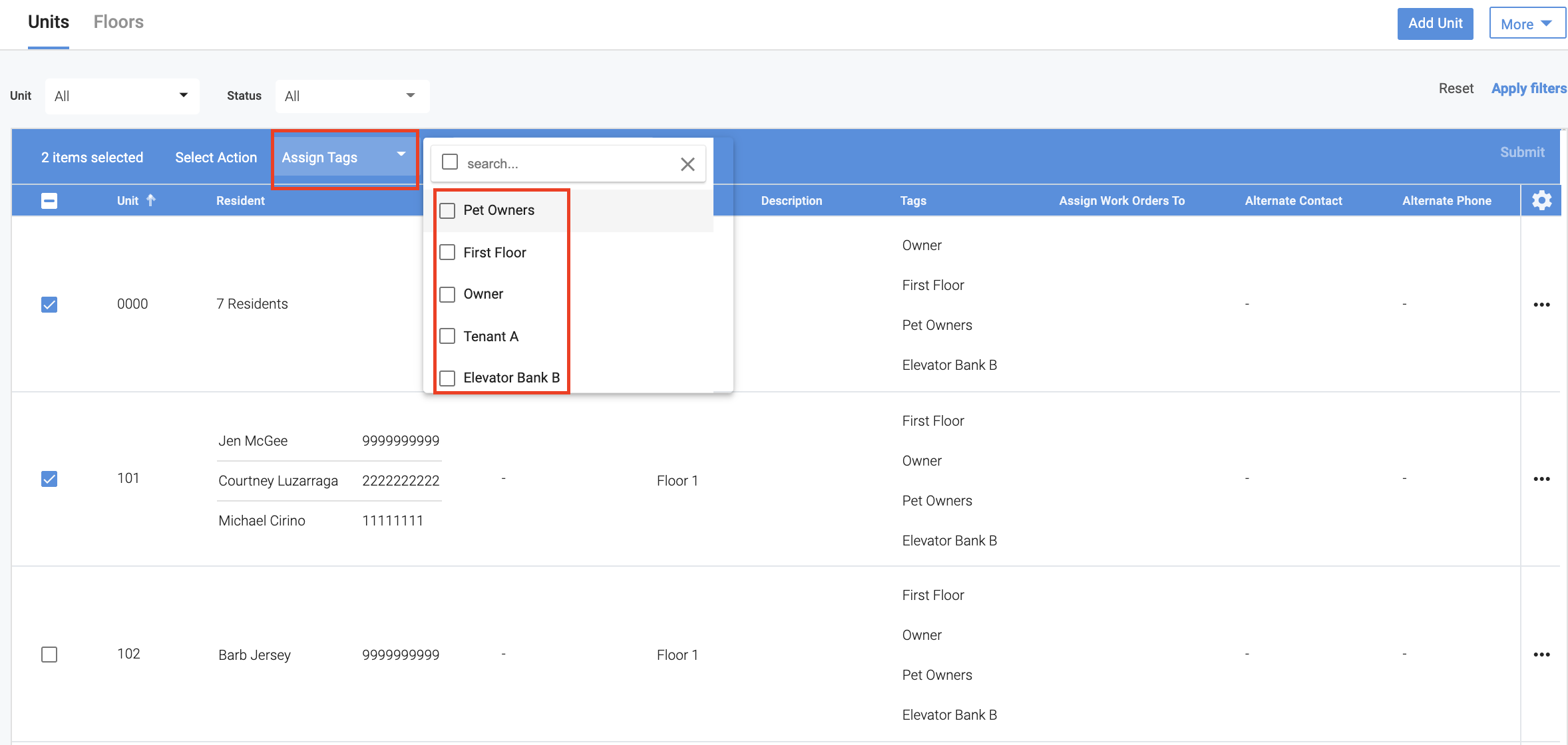This screenshot has height=745, width=1568.
Task: Check the Pet Owners tag option
Action: (448, 211)
